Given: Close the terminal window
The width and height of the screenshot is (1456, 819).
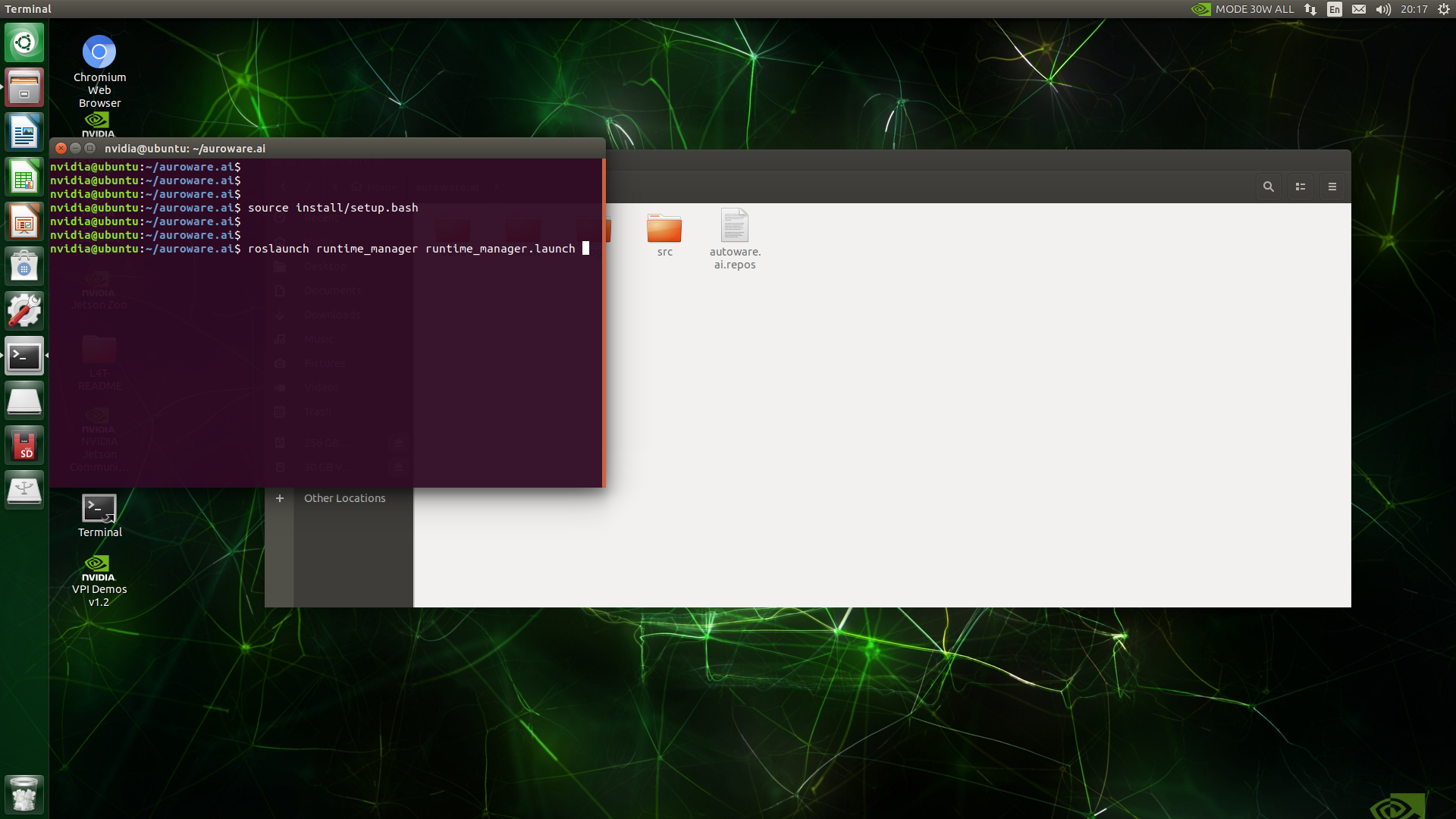Looking at the screenshot, I should click(x=61, y=148).
